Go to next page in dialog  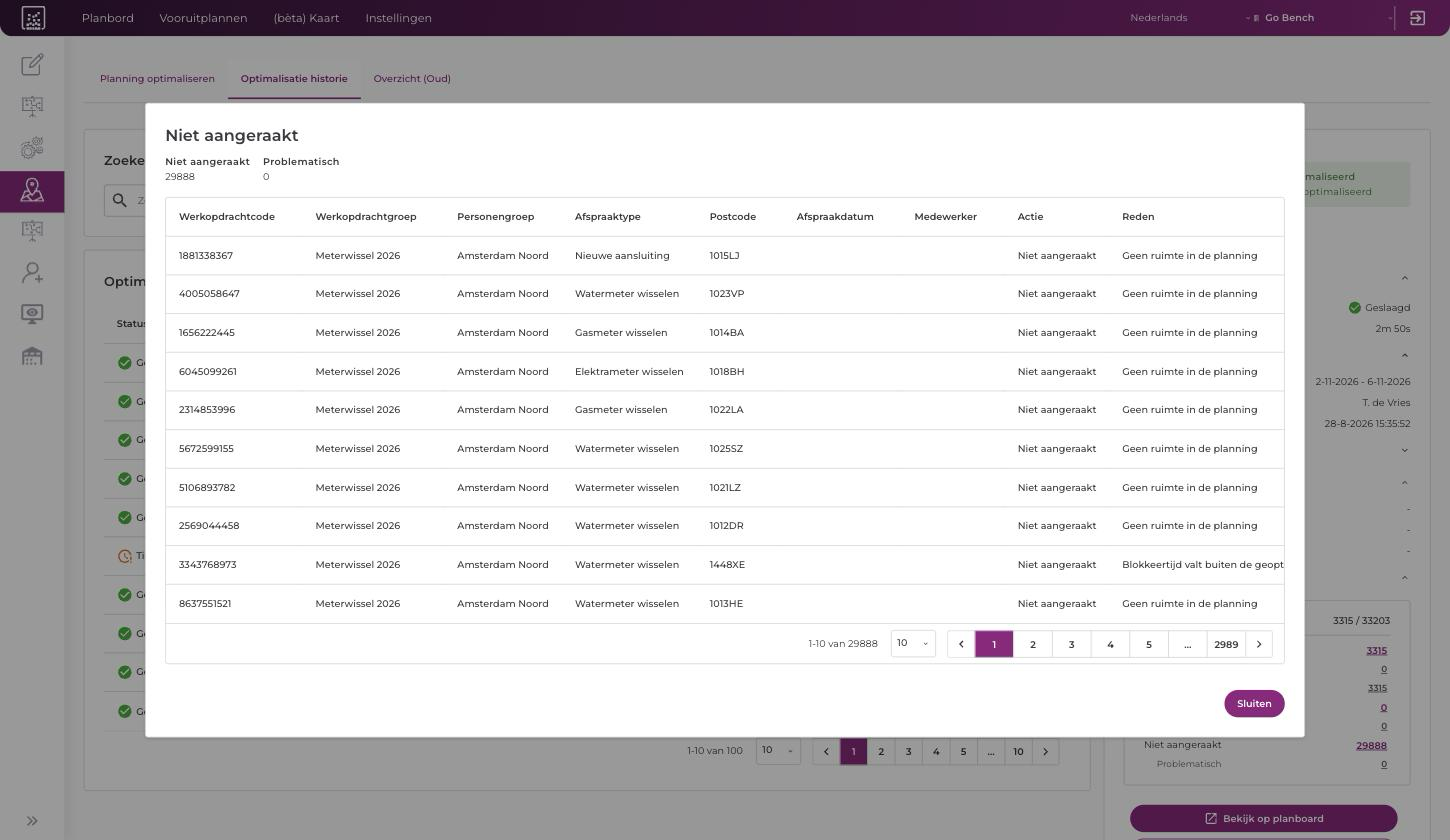point(1259,644)
